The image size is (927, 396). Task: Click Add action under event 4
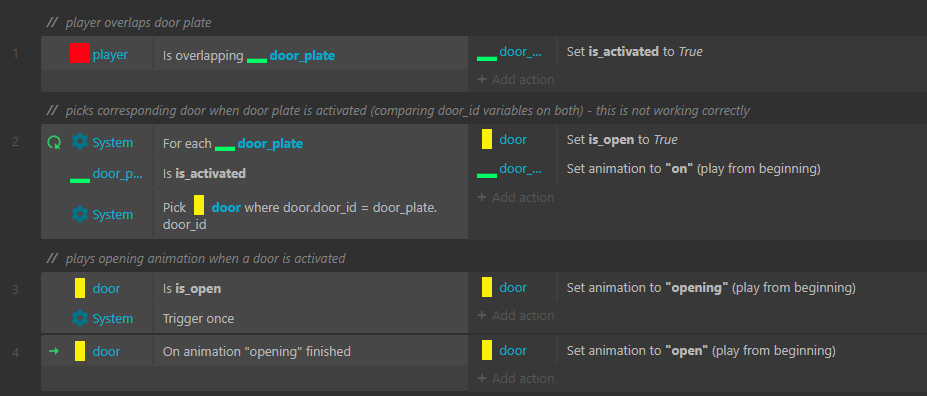pyautogui.click(x=516, y=378)
